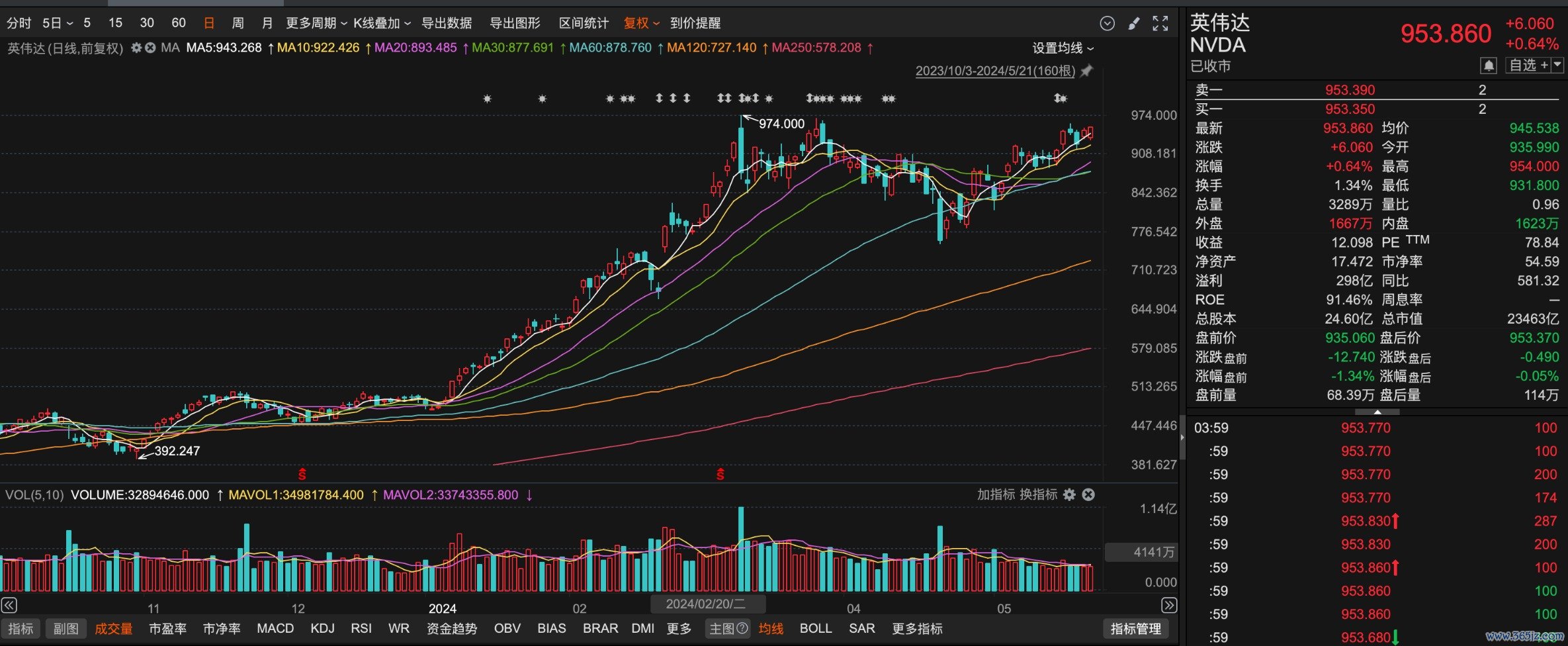The height and width of the screenshot is (646, 1568).
Task: Open the circled dropdown icon above chart
Action: tap(1108, 24)
